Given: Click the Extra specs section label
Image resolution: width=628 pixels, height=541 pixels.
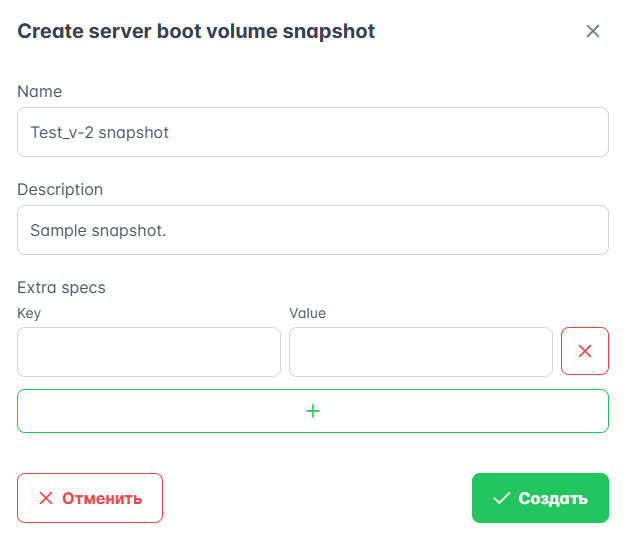Looking at the screenshot, I should [x=61, y=287].
